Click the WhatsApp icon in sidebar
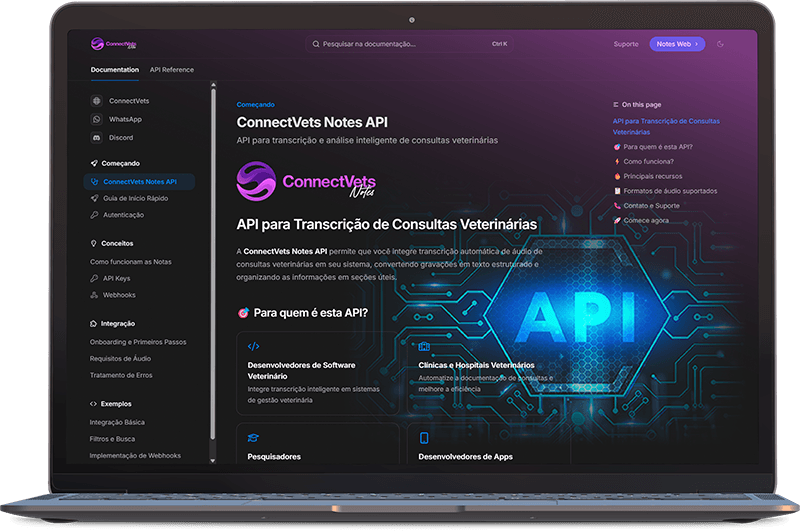Screen dimensions: 800x531 tap(96, 119)
